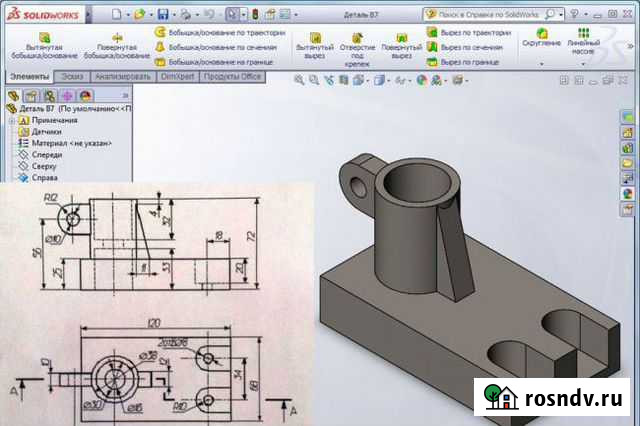Choose Бобышка/основание по траектории
This screenshot has height=426, width=640.
coord(220,33)
